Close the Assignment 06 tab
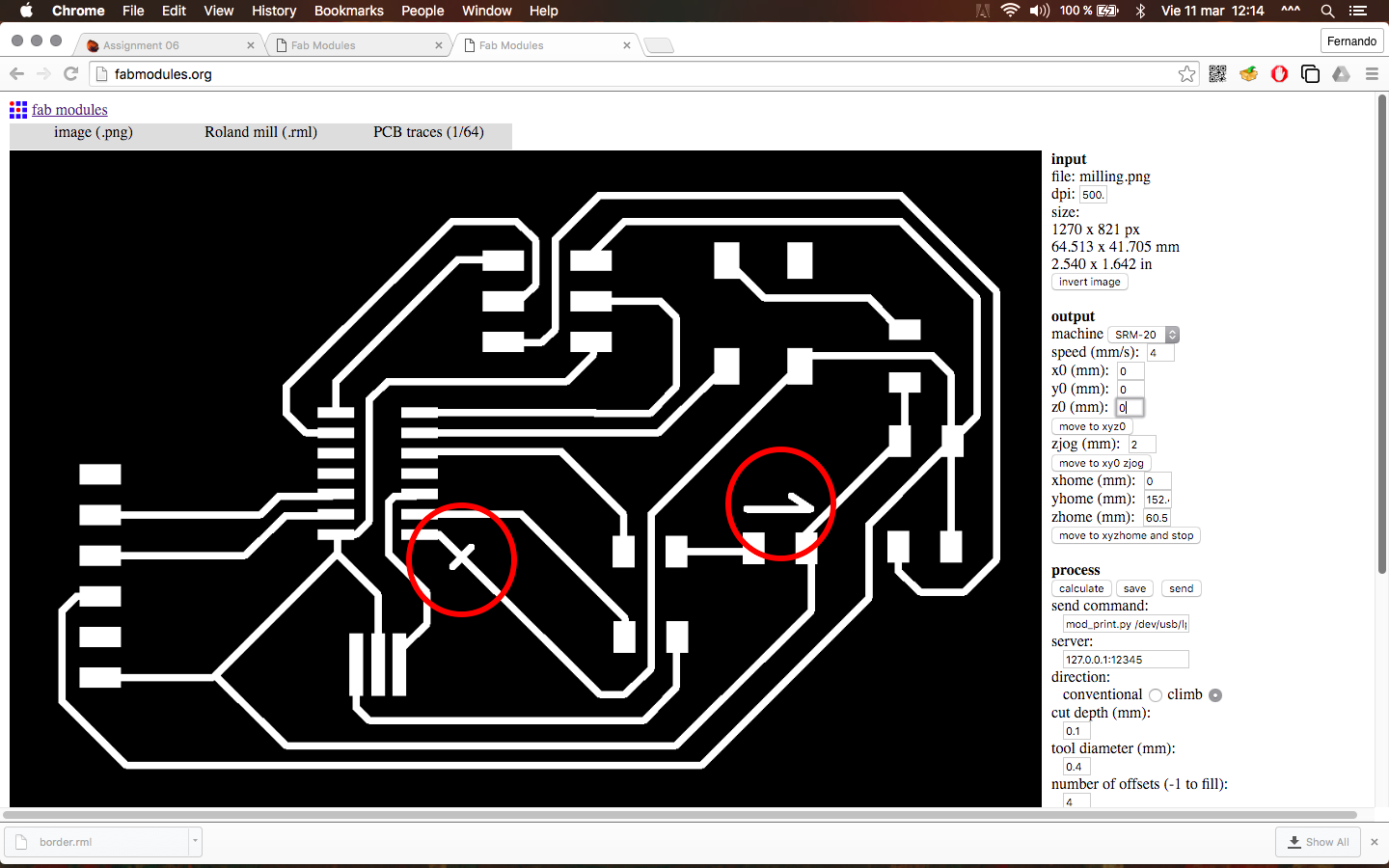Viewport: 1389px width, 868px height. [x=251, y=45]
